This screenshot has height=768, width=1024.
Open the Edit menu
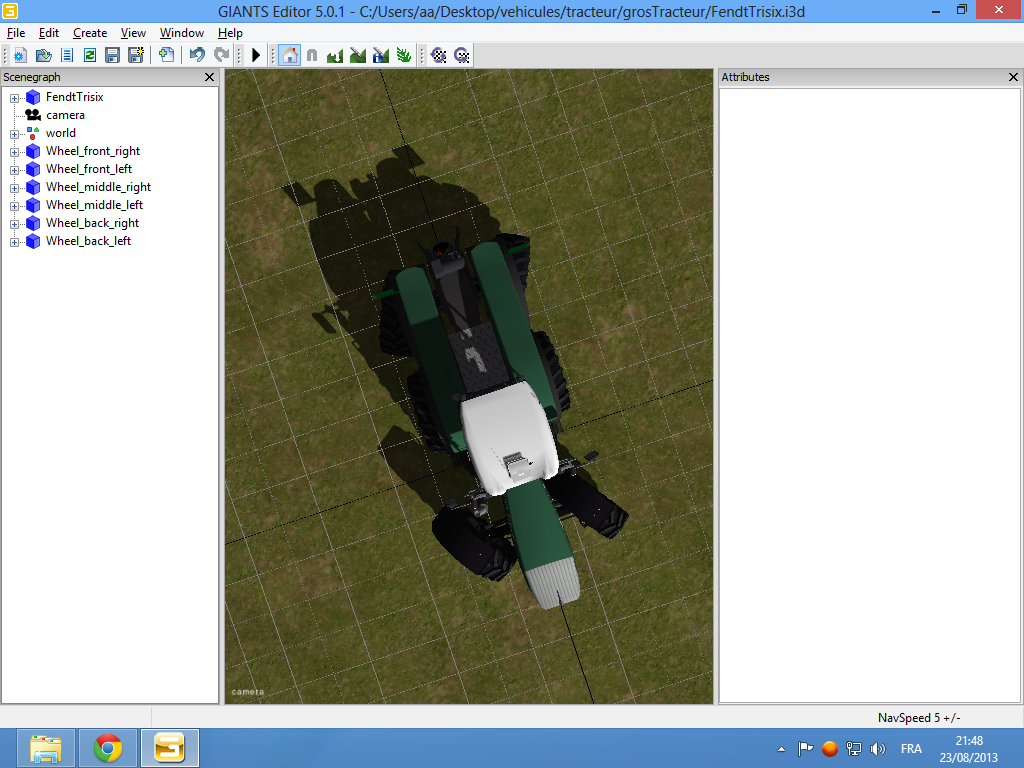[x=49, y=33]
